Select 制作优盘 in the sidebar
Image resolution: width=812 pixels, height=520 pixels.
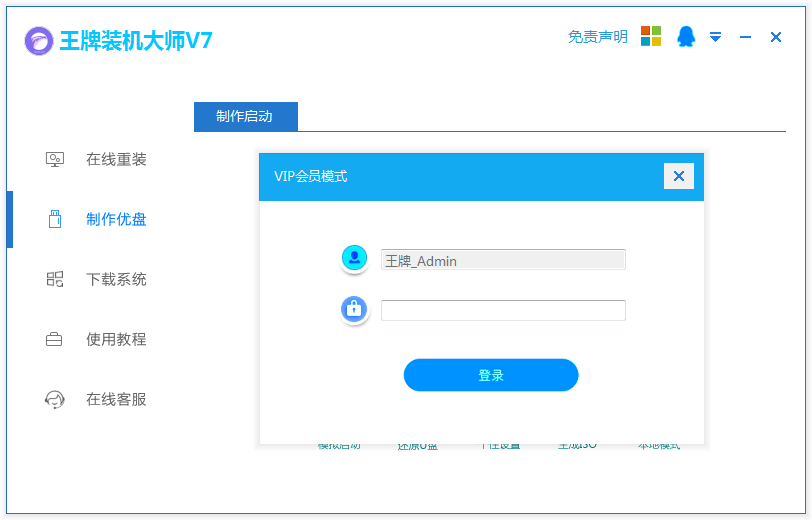coord(116,220)
